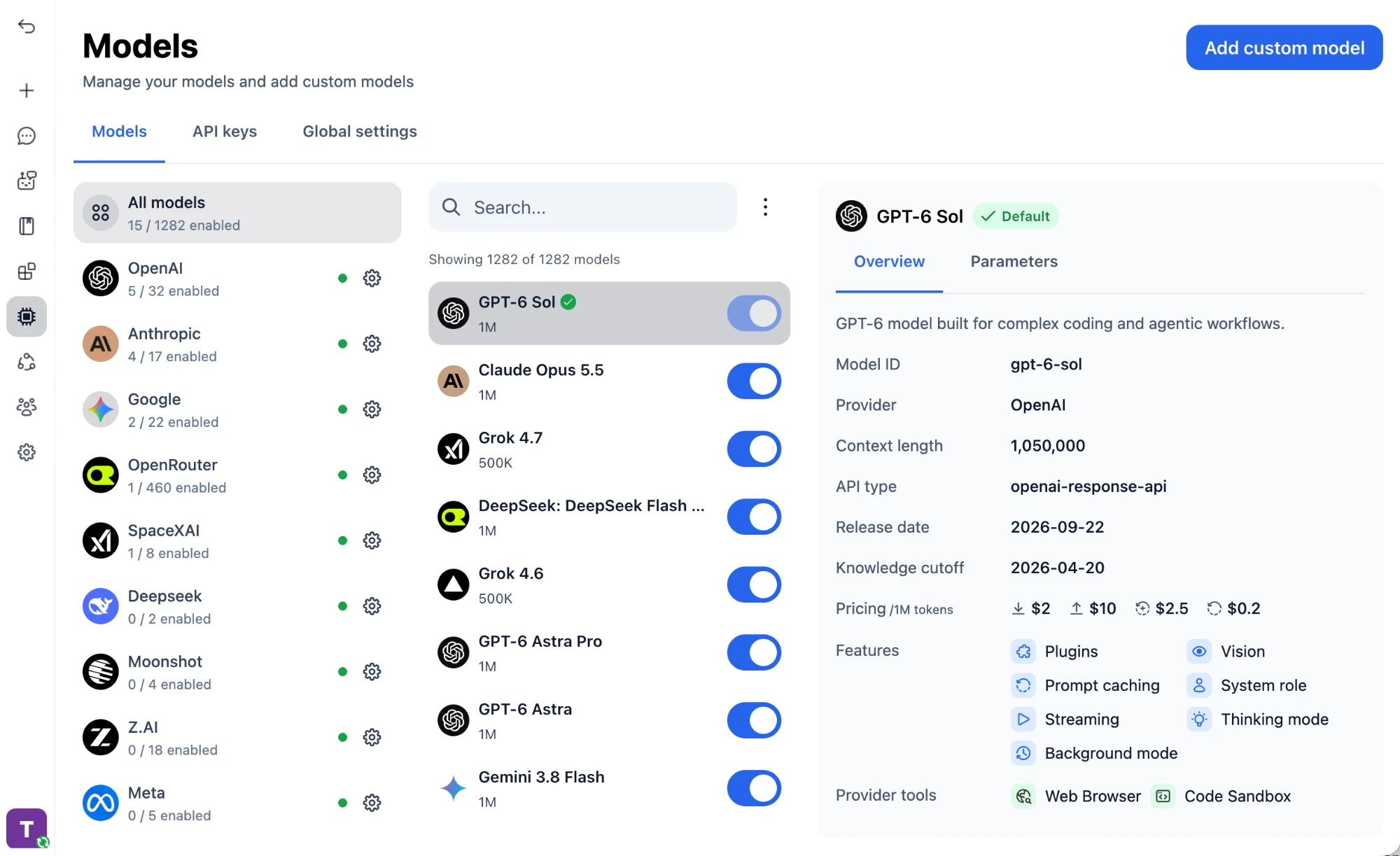The height and width of the screenshot is (856, 1400).
Task: Open the chat bubble icon in sidebar
Action: [27, 136]
